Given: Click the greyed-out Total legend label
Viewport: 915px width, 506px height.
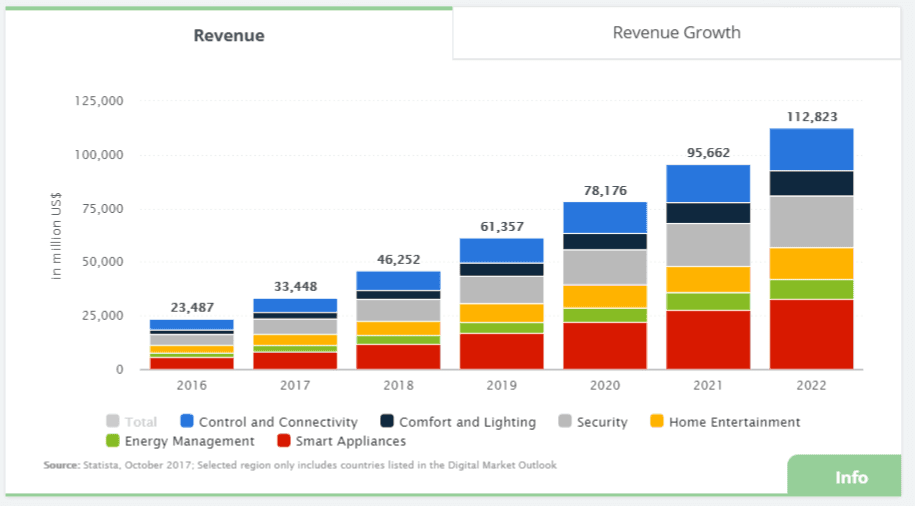Looking at the screenshot, I should pos(141,422).
